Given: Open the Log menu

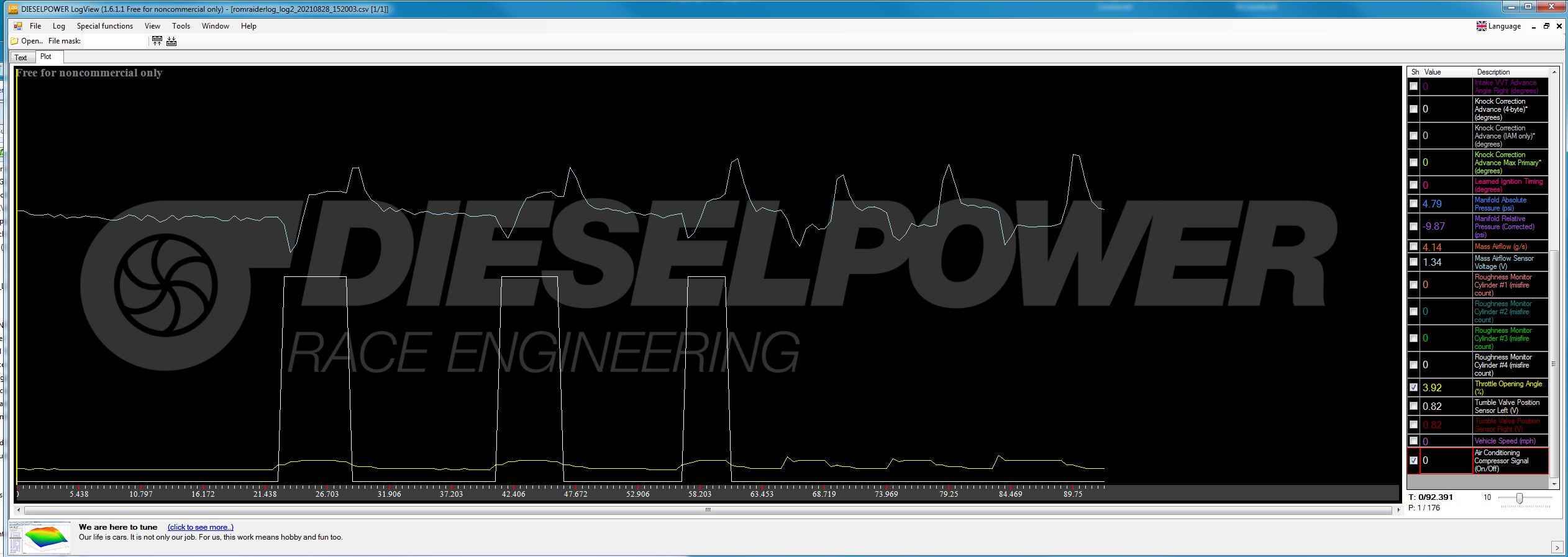Looking at the screenshot, I should [58, 26].
